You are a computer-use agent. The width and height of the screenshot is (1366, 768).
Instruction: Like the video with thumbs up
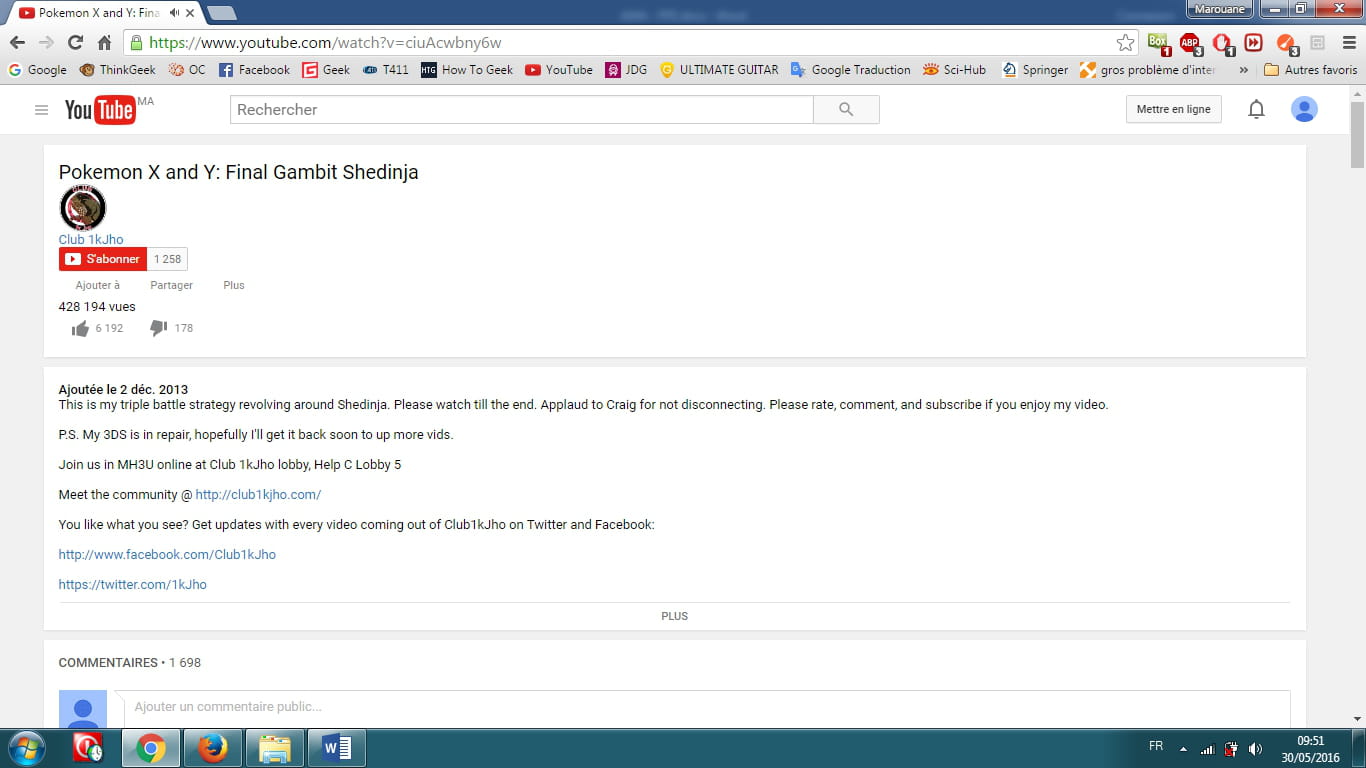coord(81,329)
